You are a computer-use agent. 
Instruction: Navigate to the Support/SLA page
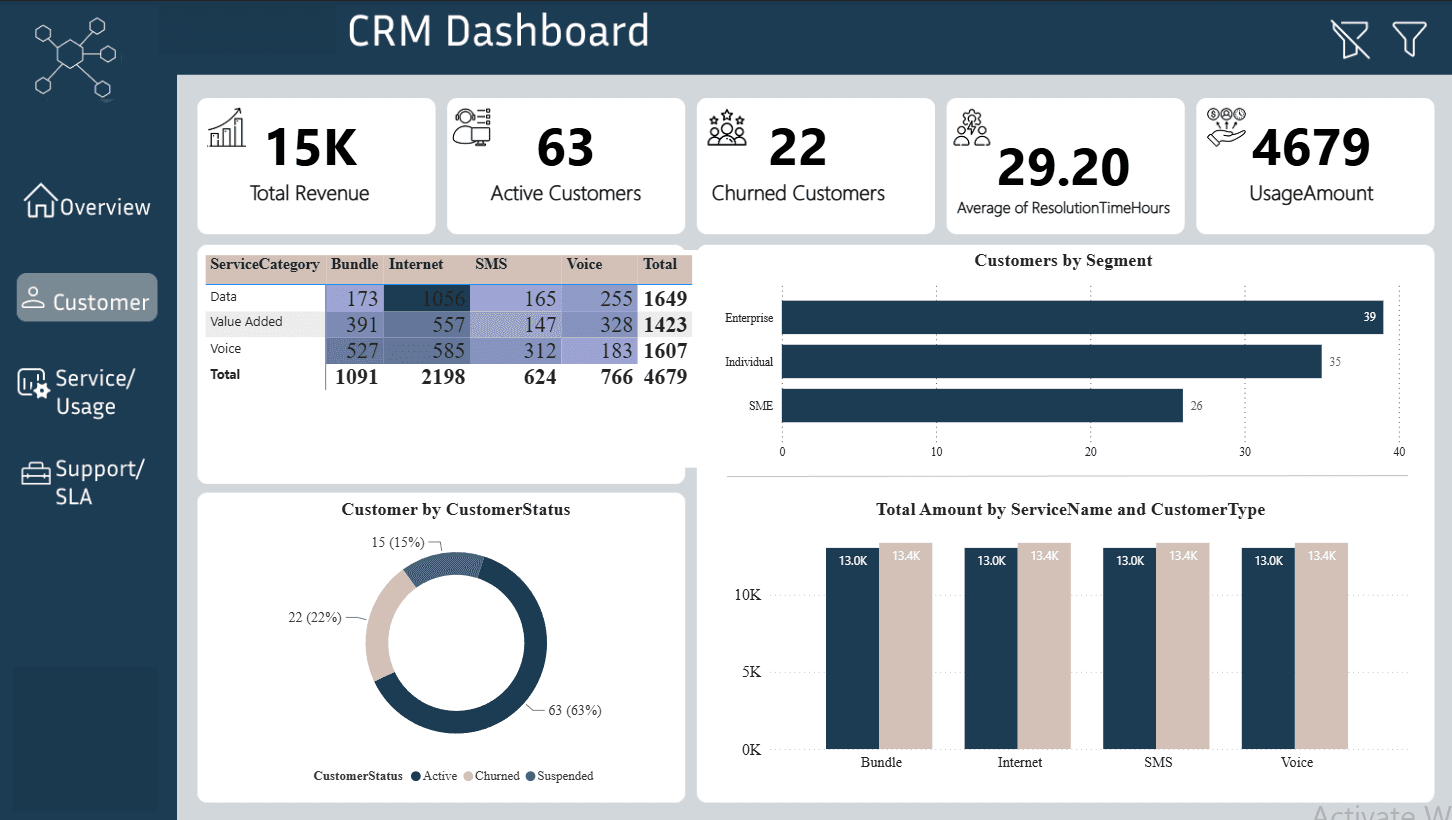pyautogui.click(x=83, y=482)
